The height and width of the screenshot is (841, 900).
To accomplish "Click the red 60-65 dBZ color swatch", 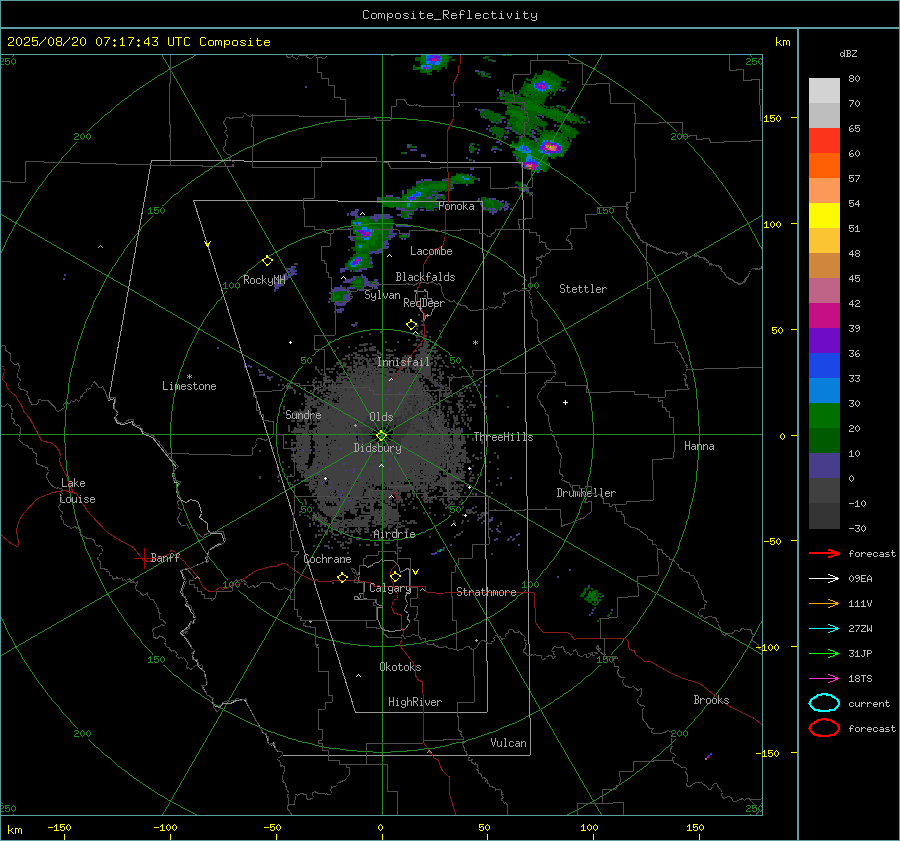I will point(824,141).
